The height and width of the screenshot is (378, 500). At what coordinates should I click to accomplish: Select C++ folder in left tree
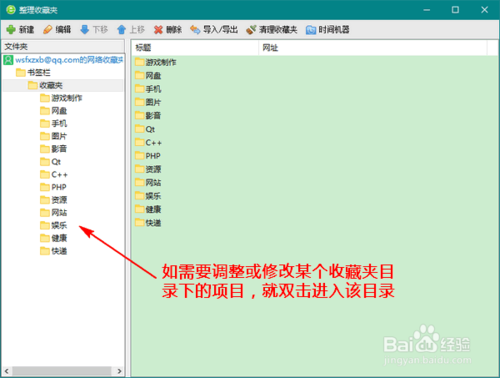tap(54, 175)
